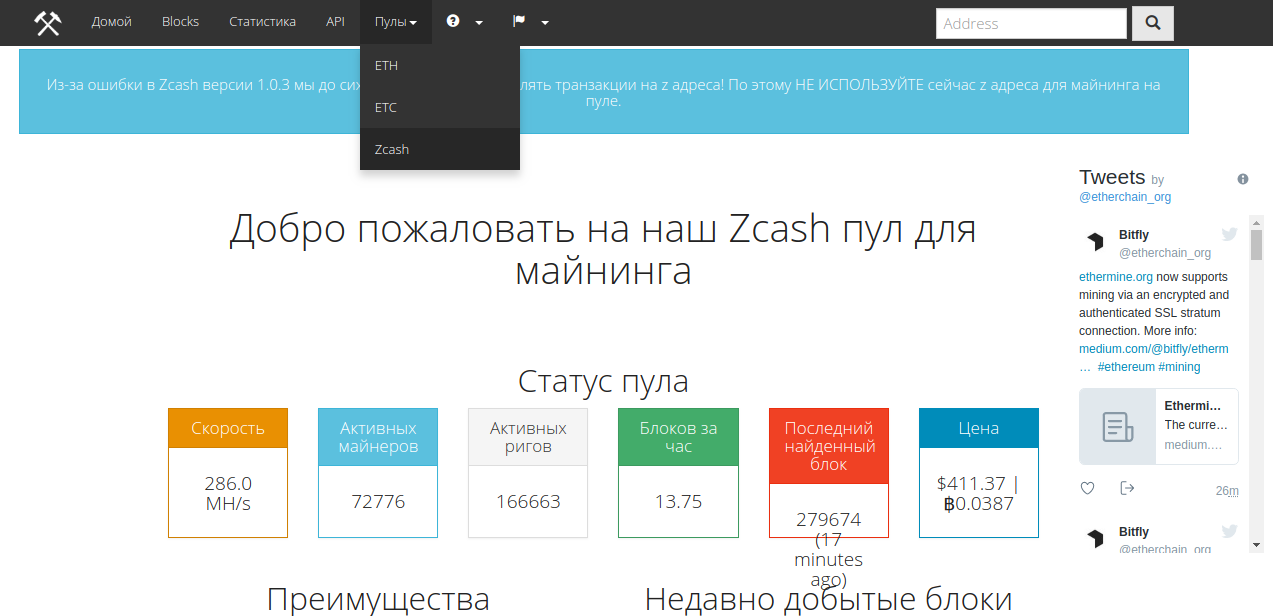
Task: Click the Twitter bird icon in the second tweet
Action: coord(1229,531)
